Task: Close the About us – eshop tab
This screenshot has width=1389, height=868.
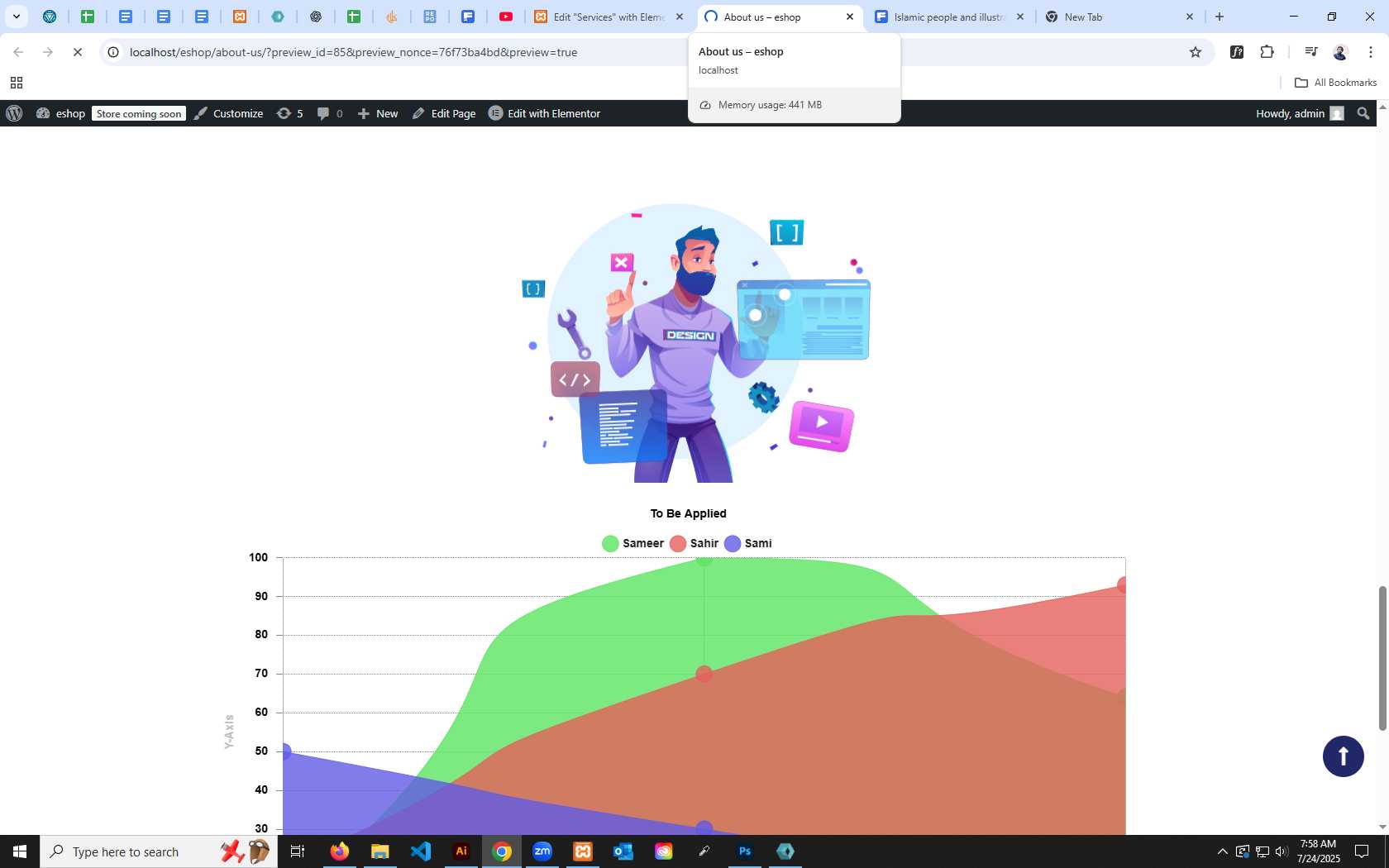Action: (849, 17)
